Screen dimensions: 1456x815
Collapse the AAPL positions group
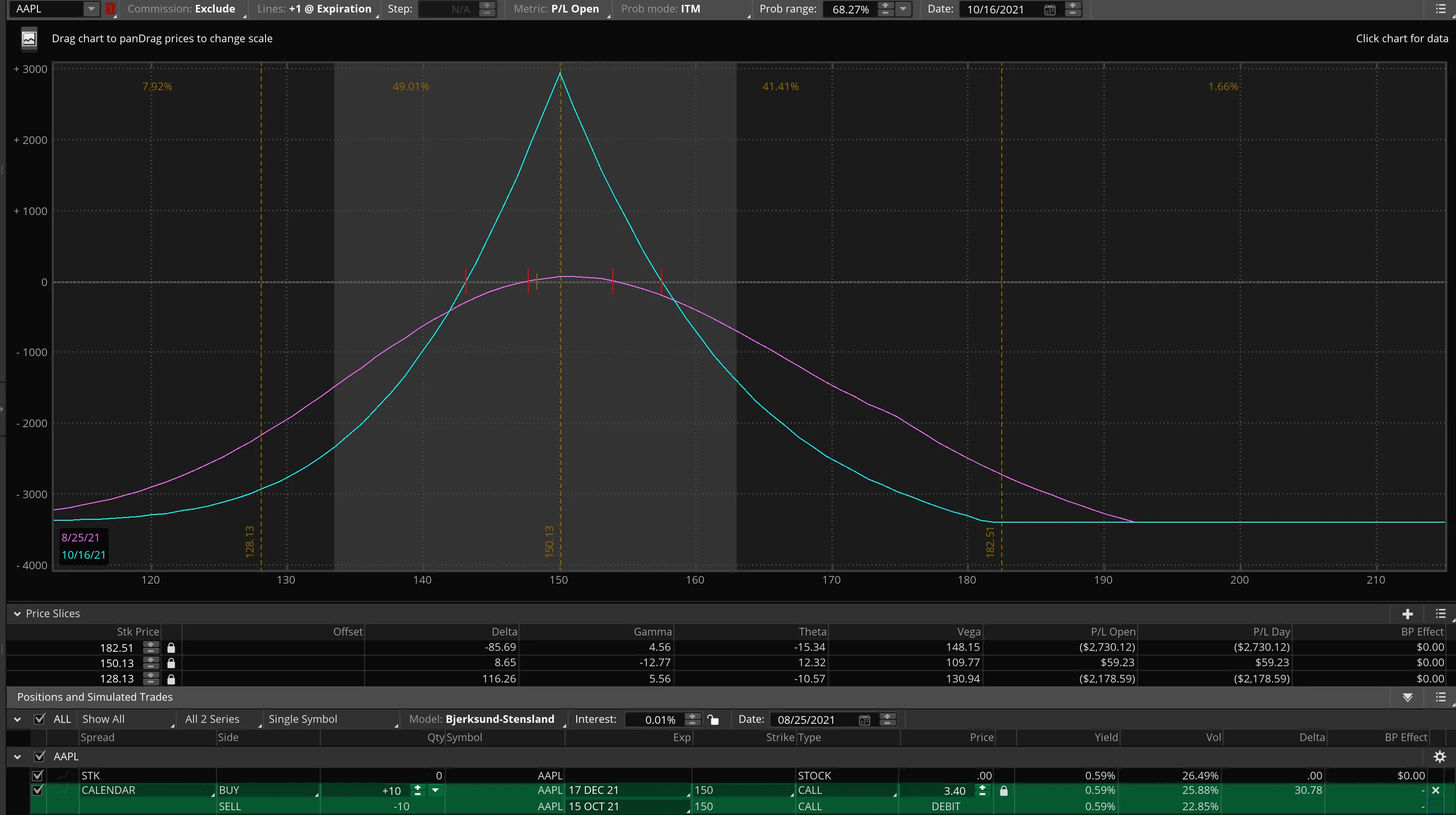click(x=17, y=757)
